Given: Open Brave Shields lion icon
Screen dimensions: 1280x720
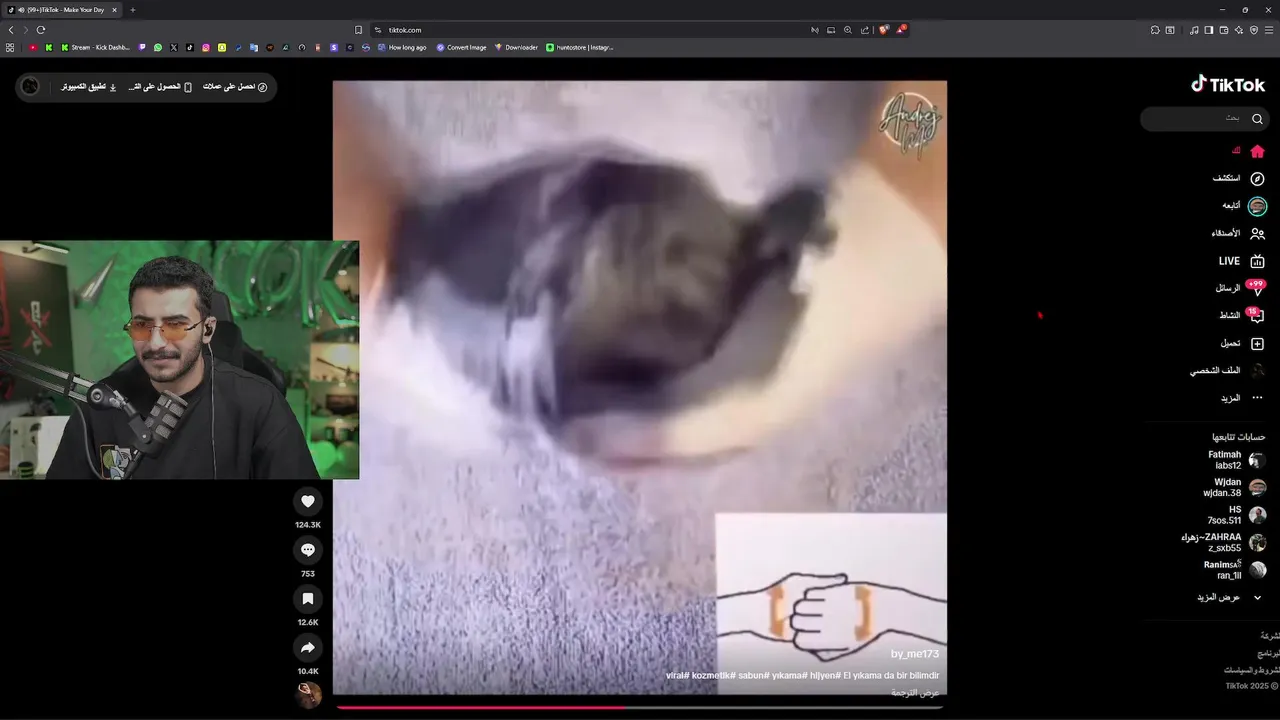Looking at the screenshot, I should point(883,30).
